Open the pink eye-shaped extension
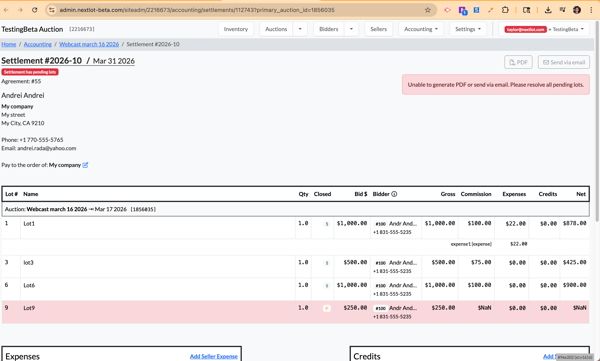600x361 pixels. [447, 10]
